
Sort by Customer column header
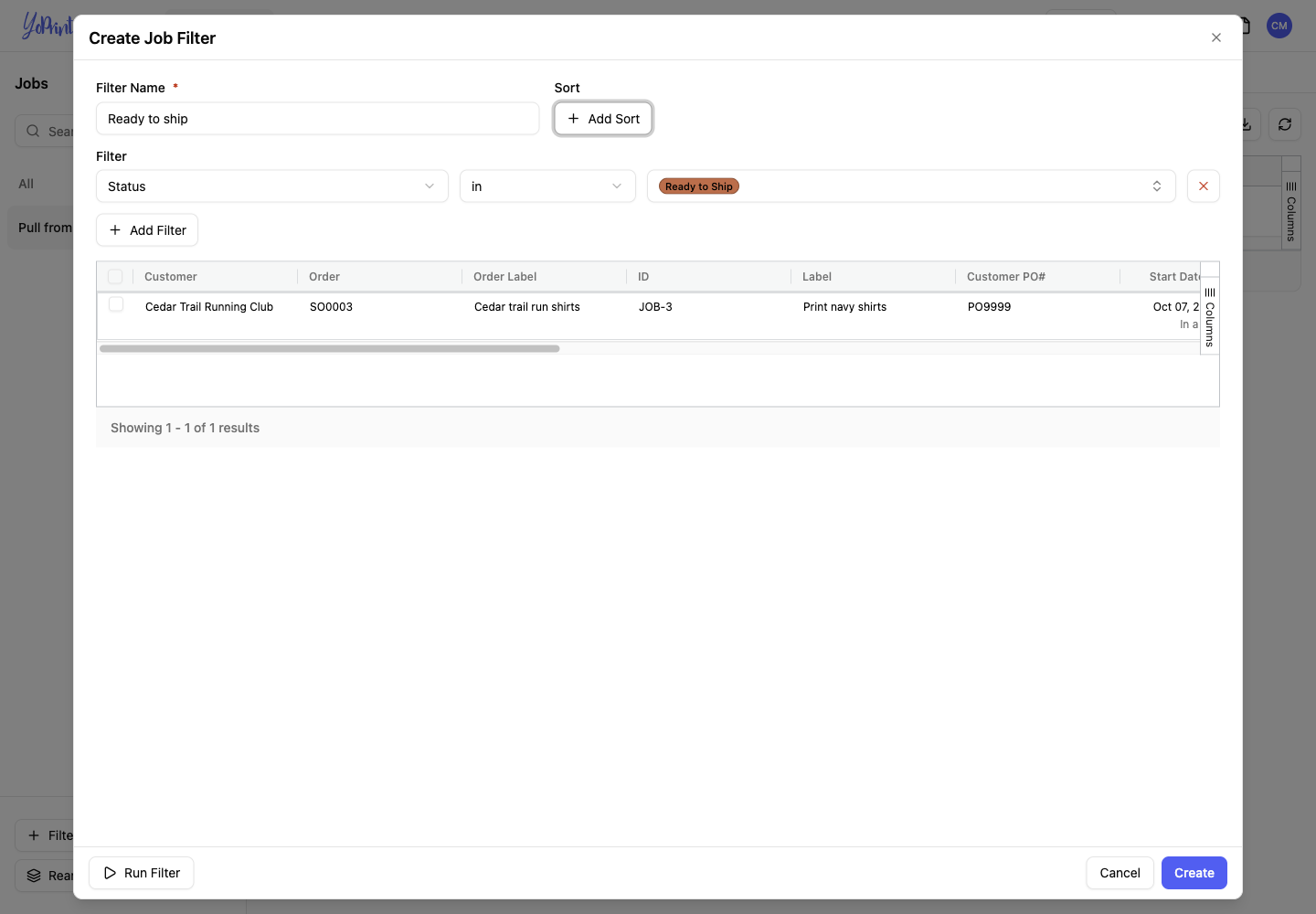click(x=171, y=277)
